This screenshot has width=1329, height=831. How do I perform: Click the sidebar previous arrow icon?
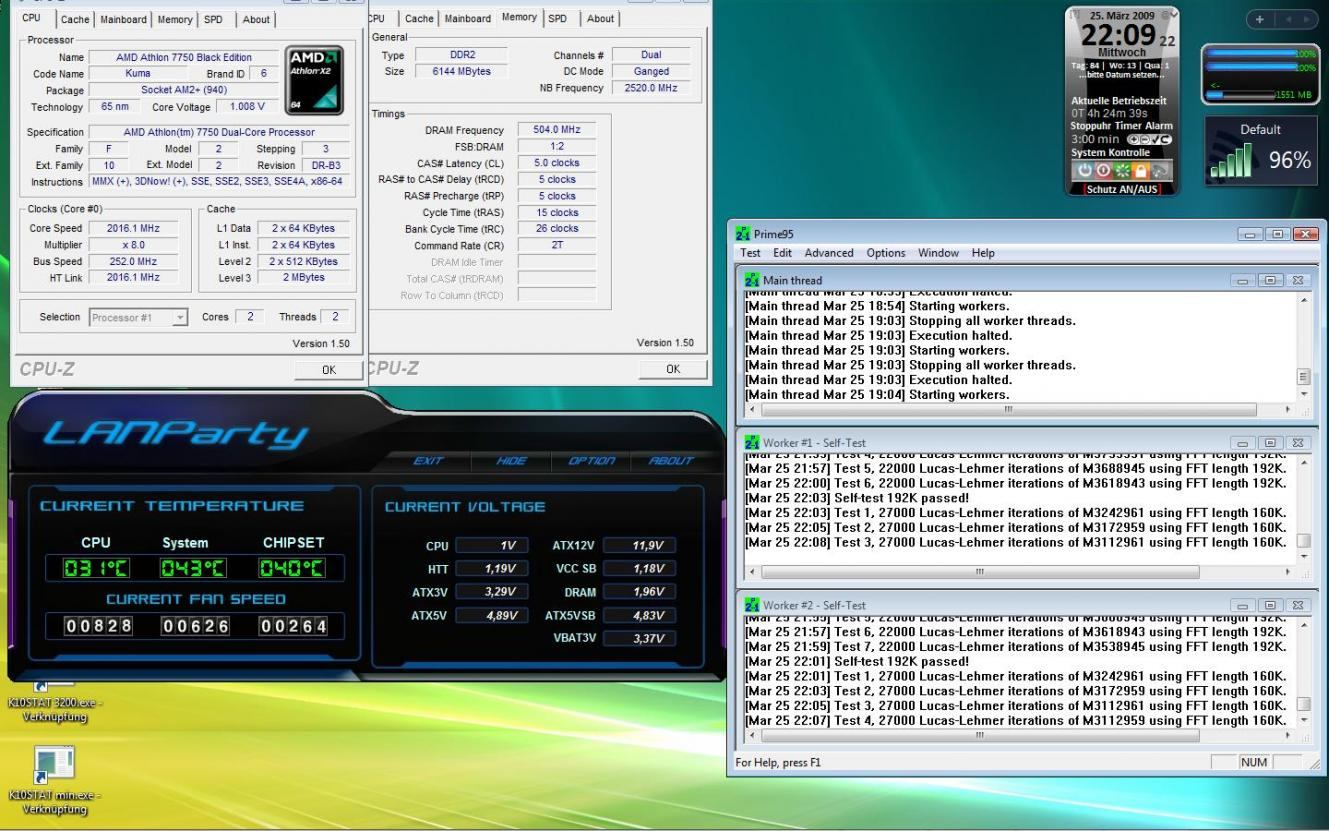point(1288,19)
